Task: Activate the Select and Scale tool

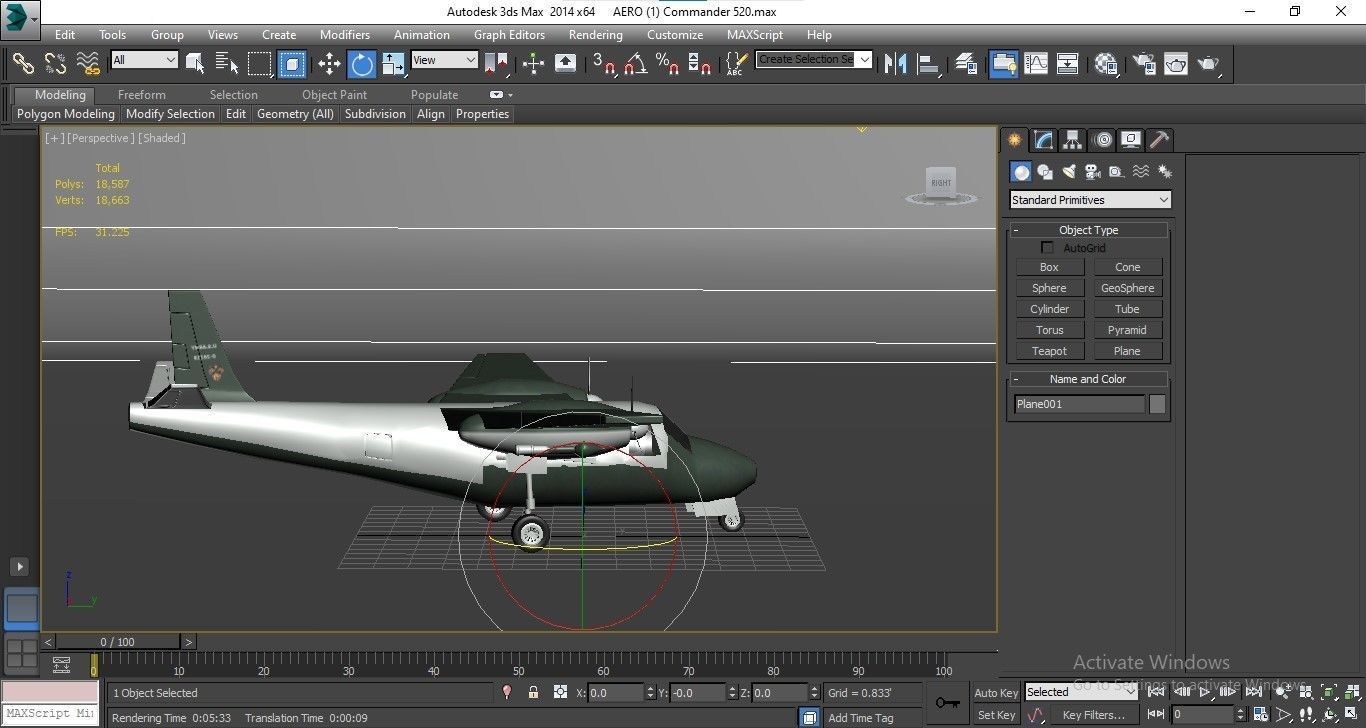Action: tap(393, 64)
